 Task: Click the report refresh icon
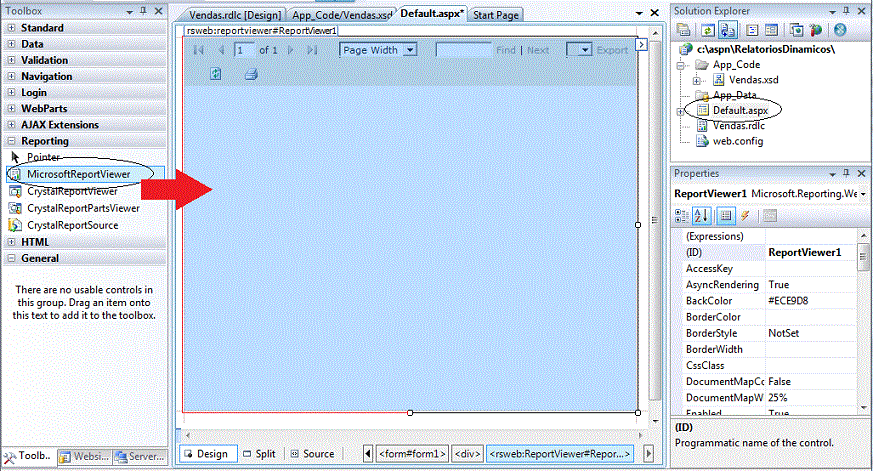point(216,74)
